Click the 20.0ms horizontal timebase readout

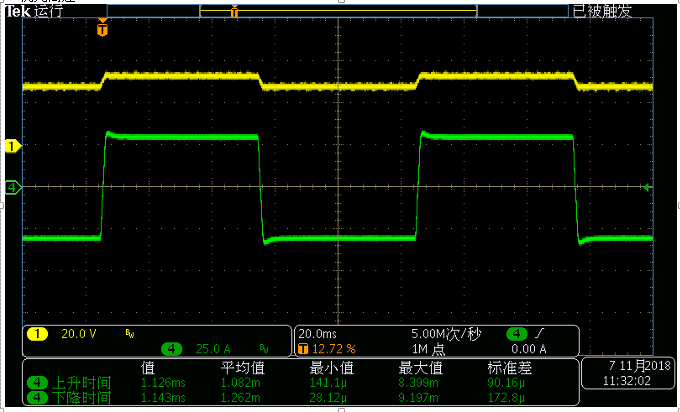[319, 334]
